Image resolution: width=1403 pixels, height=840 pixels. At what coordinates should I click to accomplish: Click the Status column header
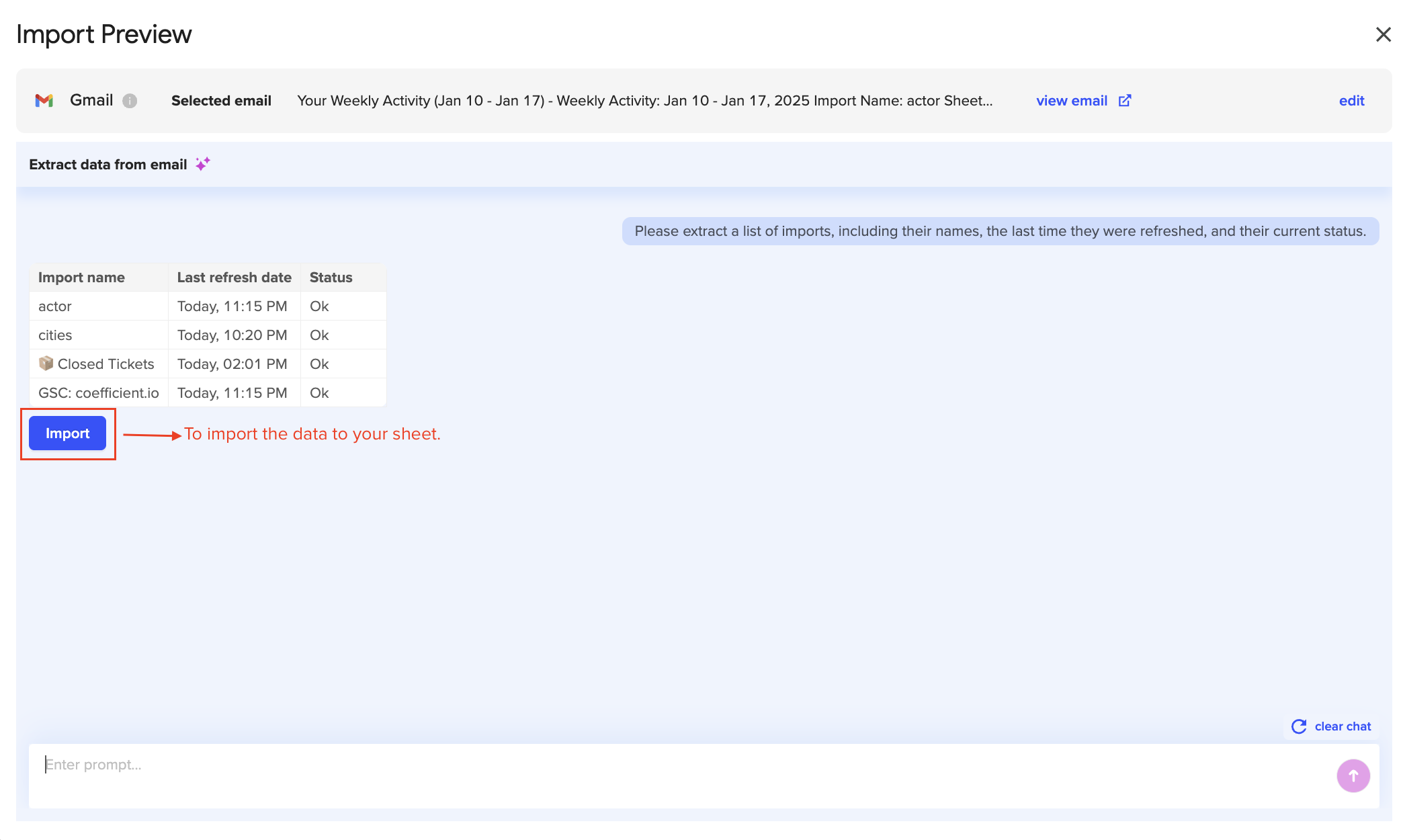pyautogui.click(x=331, y=278)
